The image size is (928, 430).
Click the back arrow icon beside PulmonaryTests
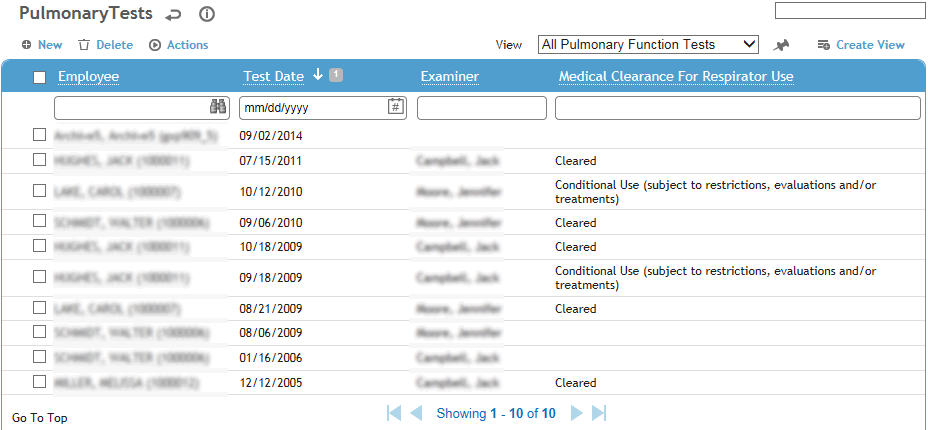(x=173, y=15)
